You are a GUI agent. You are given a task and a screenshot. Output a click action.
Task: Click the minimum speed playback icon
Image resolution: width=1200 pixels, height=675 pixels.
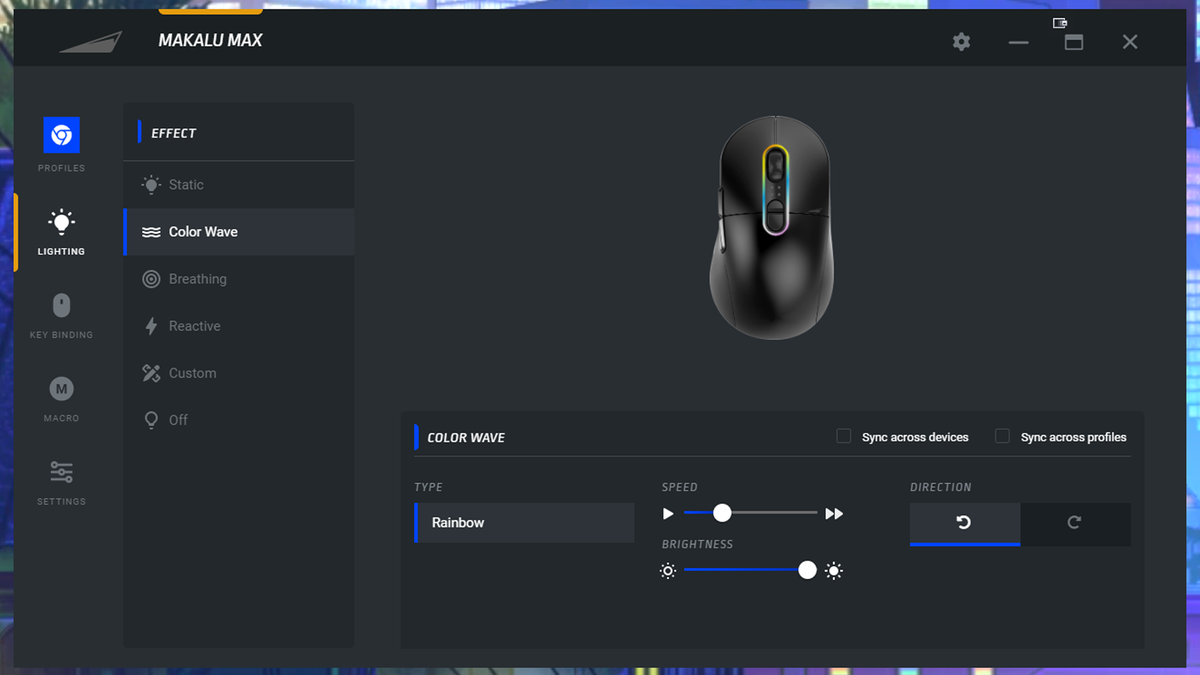click(668, 513)
